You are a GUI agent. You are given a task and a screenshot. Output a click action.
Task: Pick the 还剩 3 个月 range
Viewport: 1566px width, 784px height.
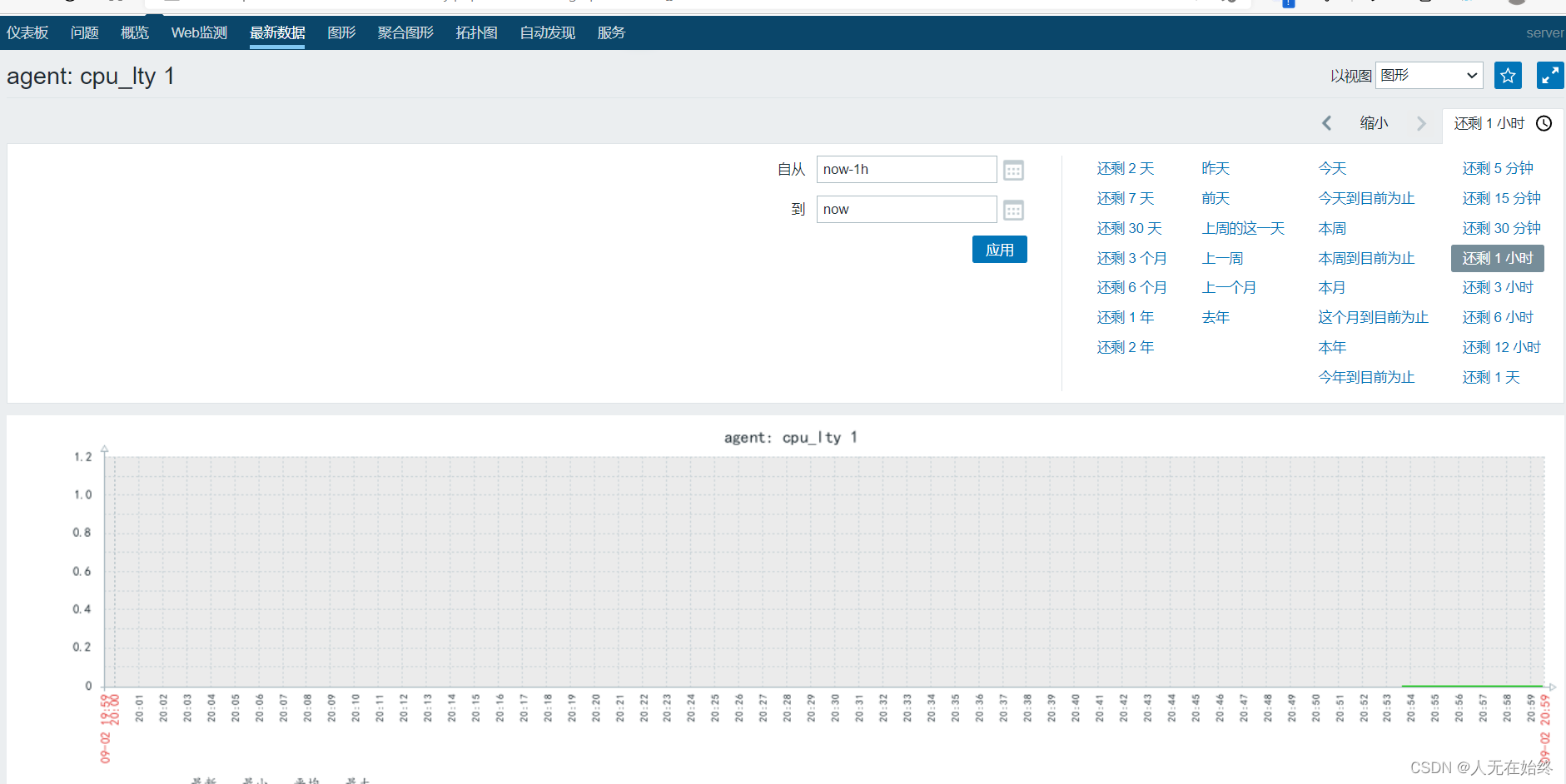[x=1132, y=259]
